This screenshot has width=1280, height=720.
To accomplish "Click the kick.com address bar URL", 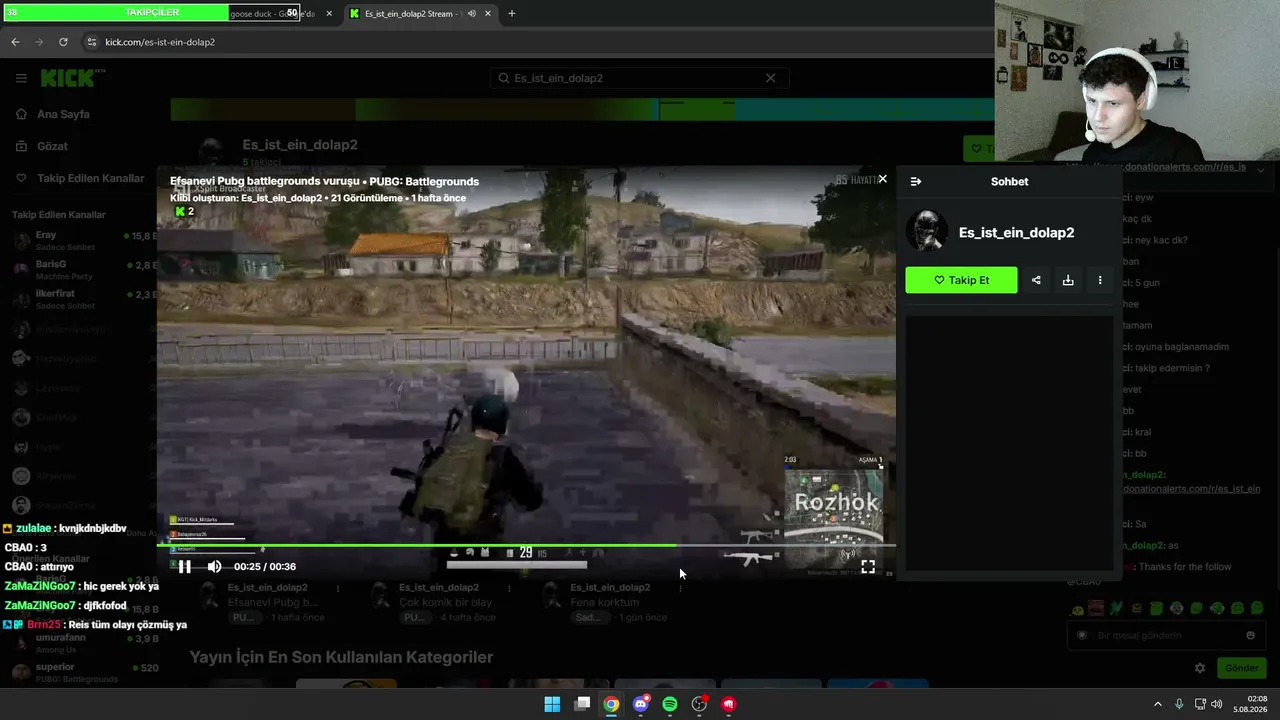I will [x=160, y=42].
